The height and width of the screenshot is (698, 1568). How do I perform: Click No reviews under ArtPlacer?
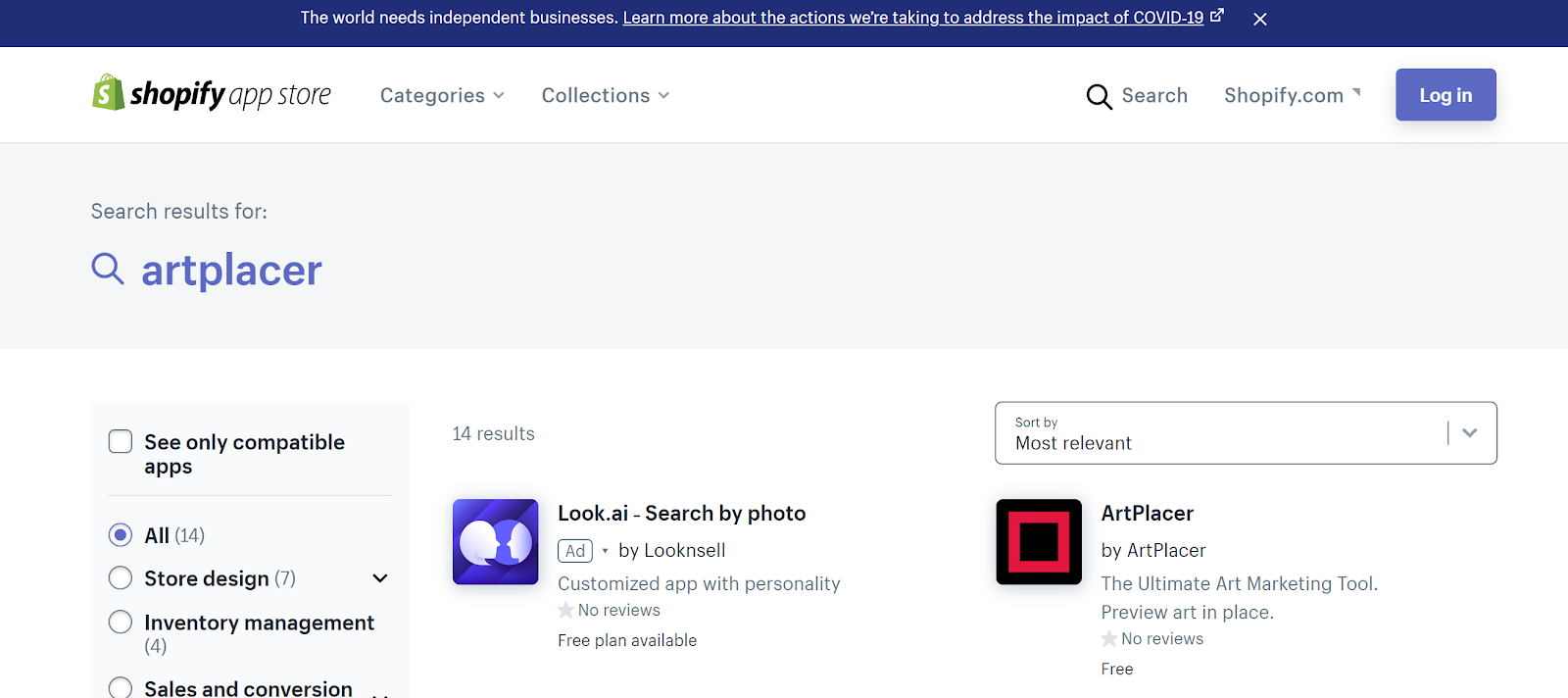click(x=1162, y=638)
